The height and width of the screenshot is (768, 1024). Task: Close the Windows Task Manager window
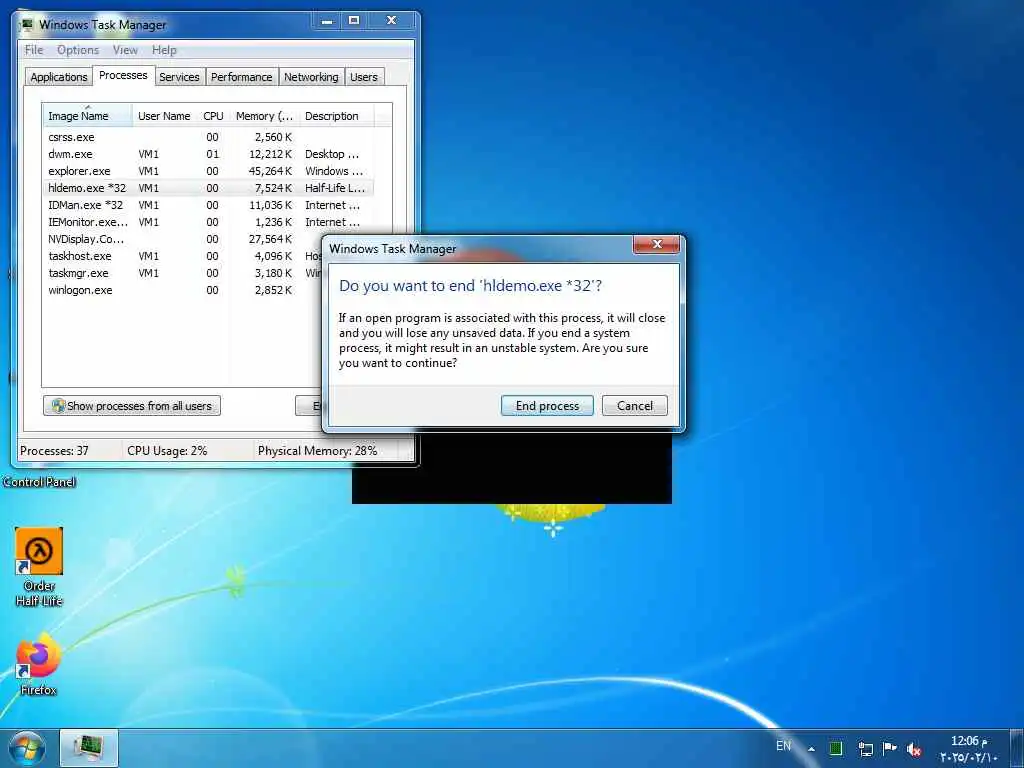tap(391, 21)
